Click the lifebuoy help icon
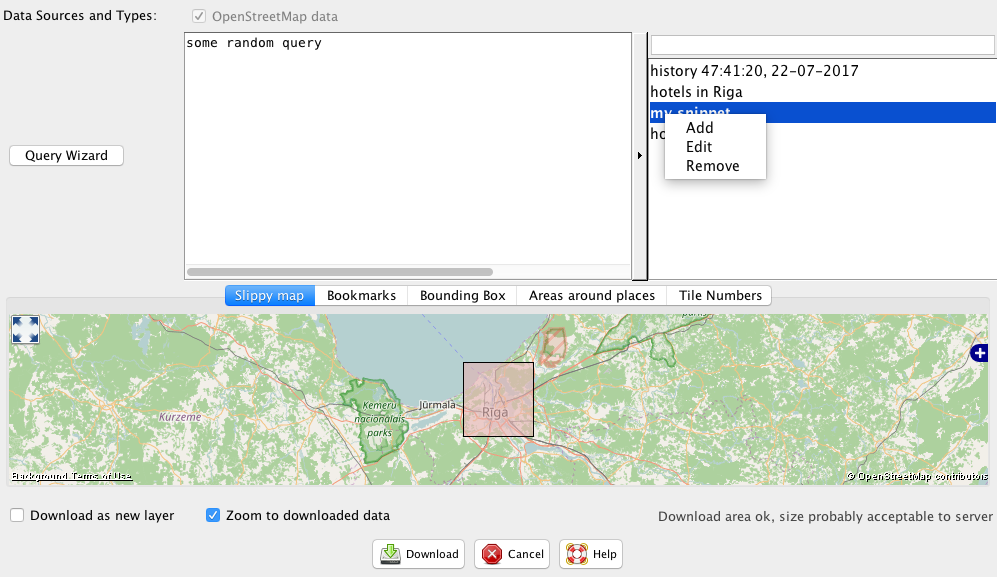Screen dimensions: 997x577 tap(576, 554)
